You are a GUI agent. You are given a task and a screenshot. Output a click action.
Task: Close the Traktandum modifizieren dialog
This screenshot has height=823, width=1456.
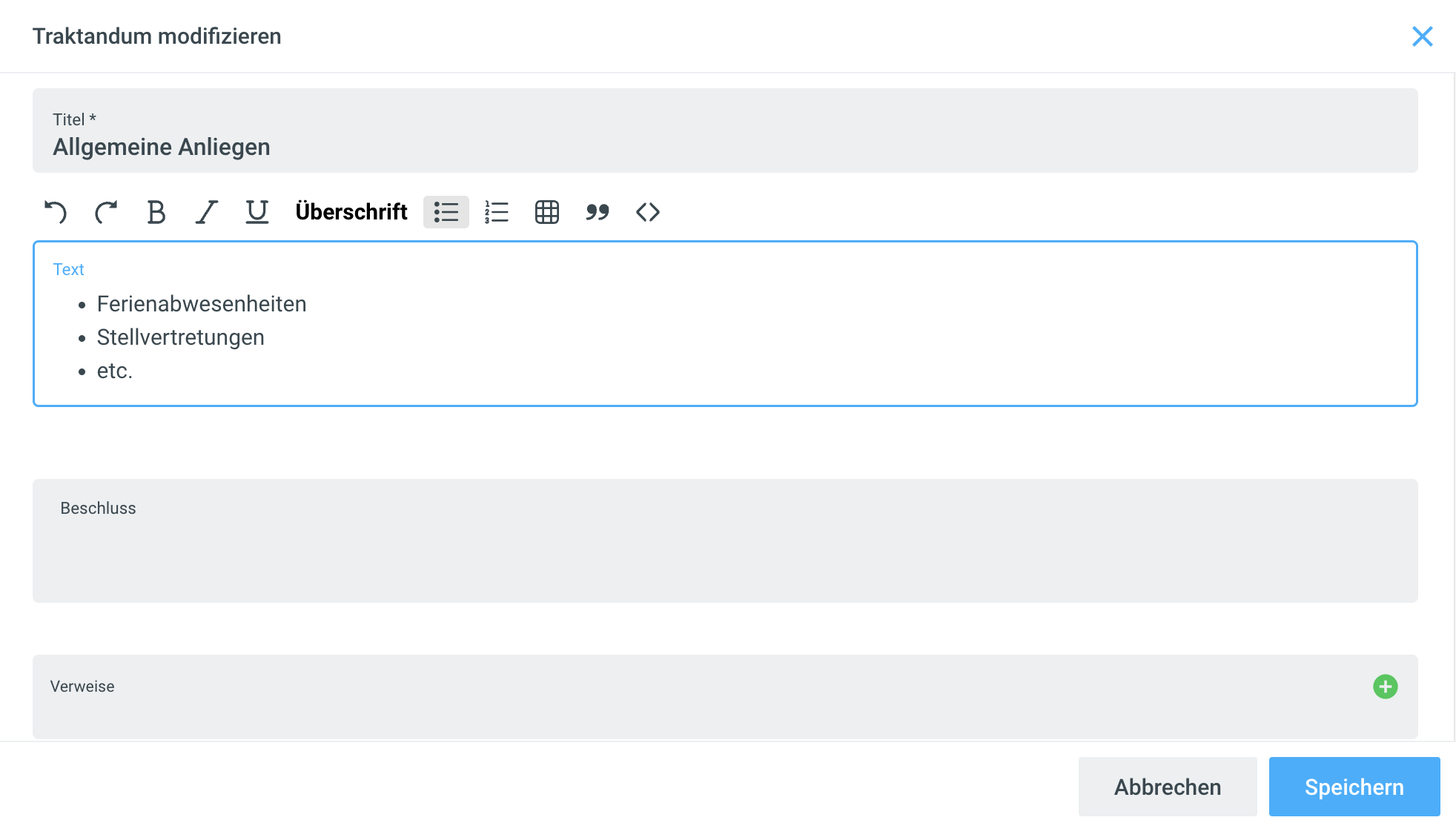coord(1422,36)
